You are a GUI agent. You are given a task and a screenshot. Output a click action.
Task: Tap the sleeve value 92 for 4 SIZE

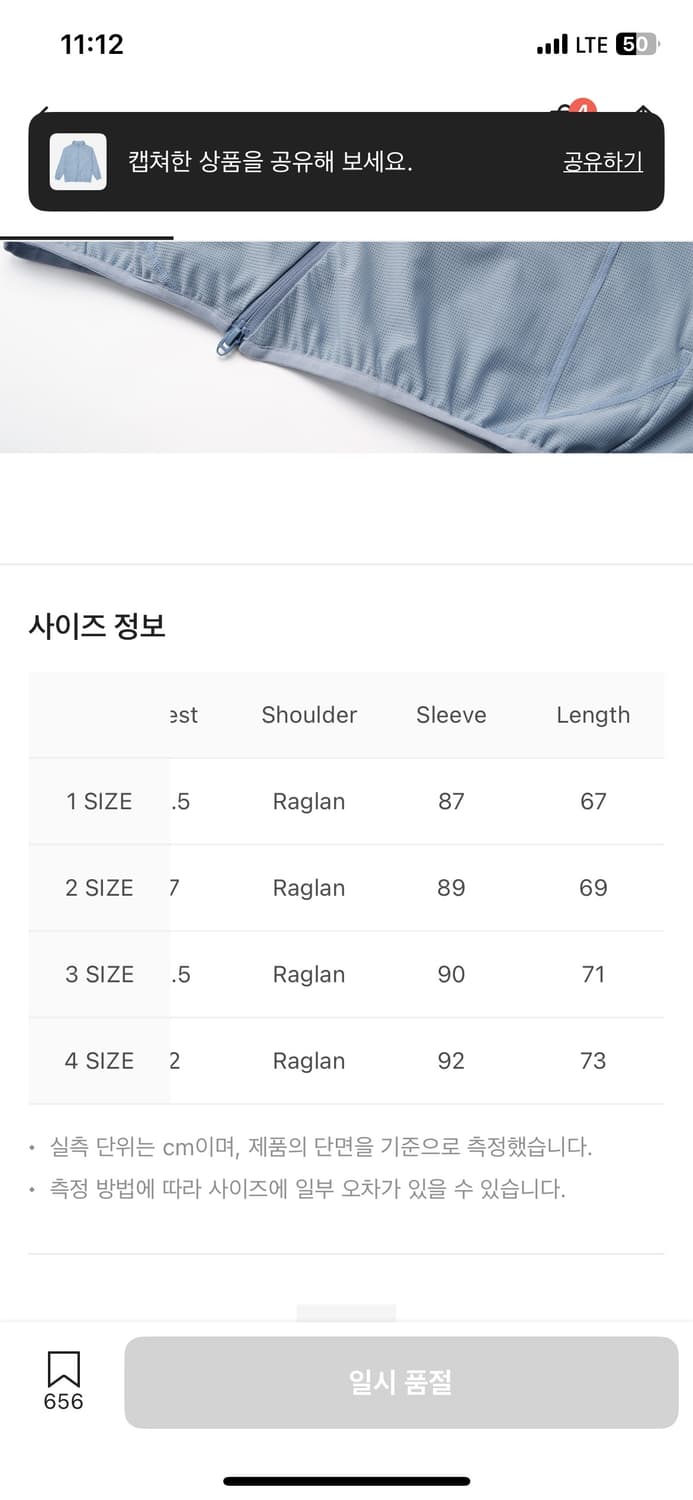point(451,1061)
